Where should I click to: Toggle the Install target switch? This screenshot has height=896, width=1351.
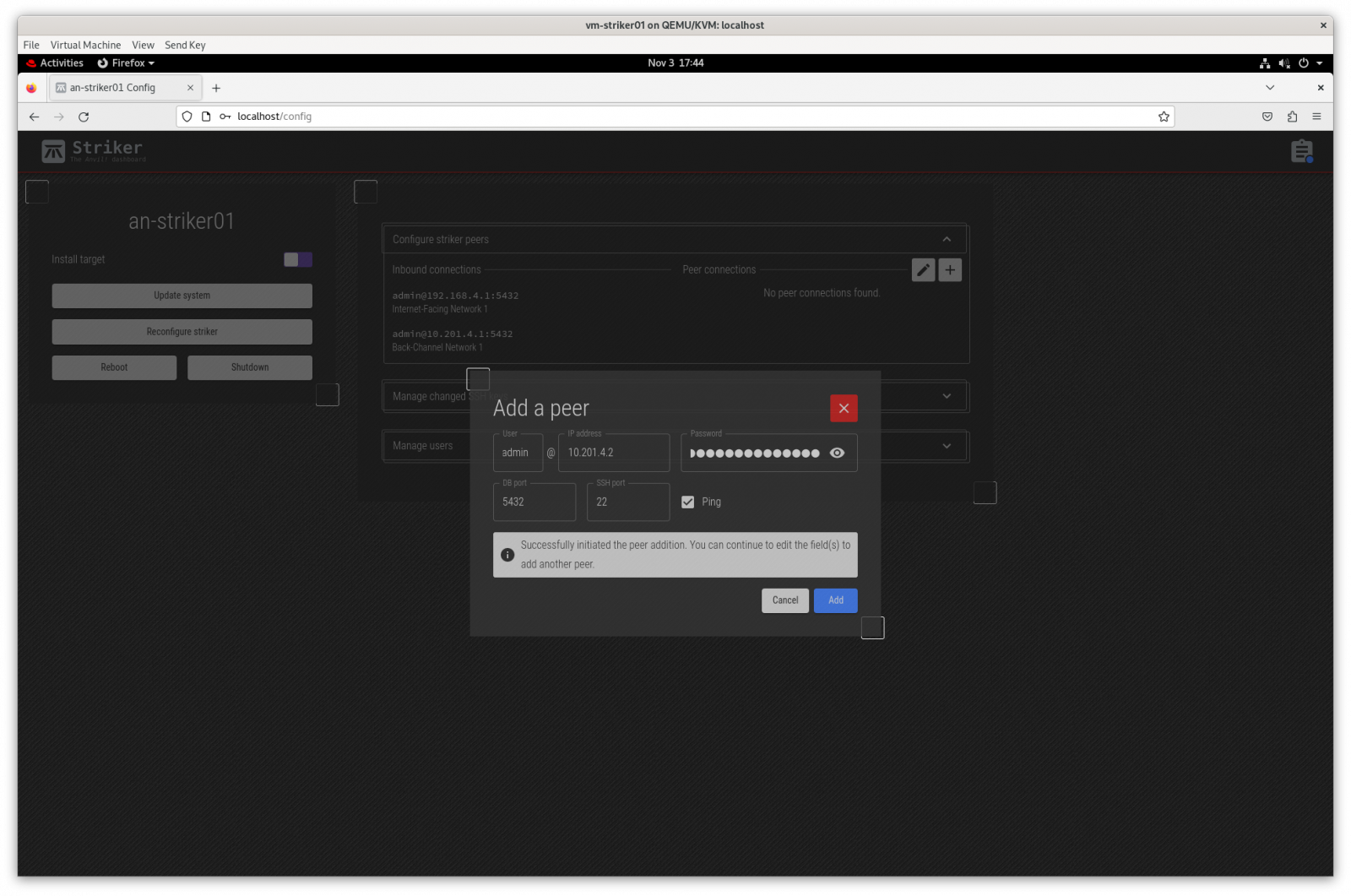click(x=298, y=260)
